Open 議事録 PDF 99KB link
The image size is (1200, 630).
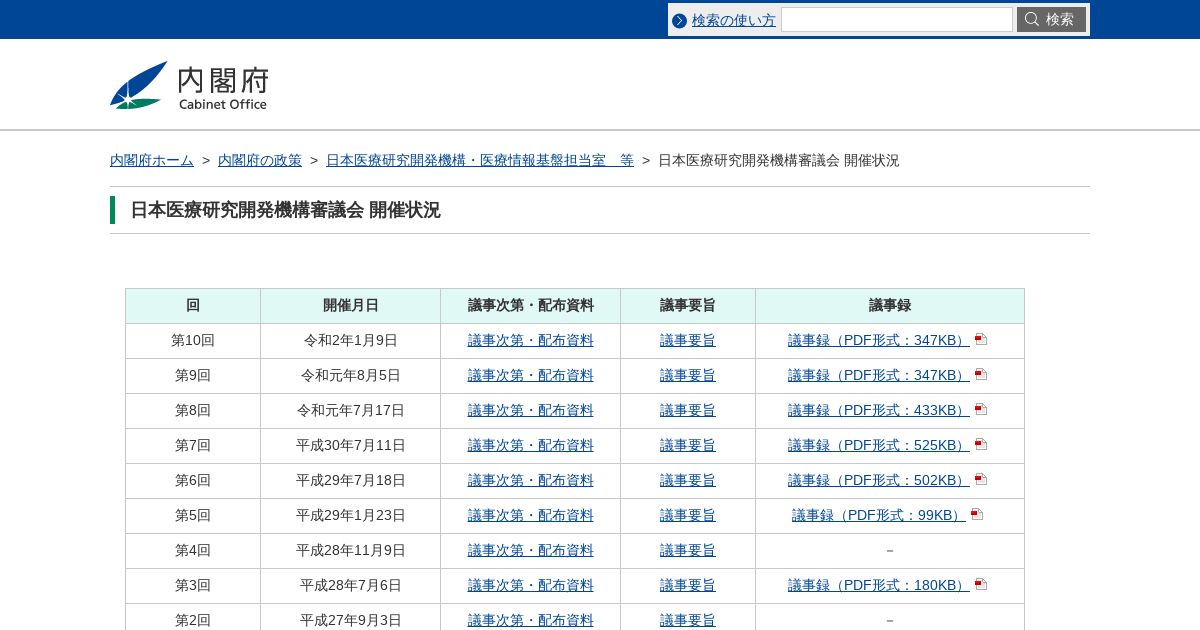click(x=879, y=515)
